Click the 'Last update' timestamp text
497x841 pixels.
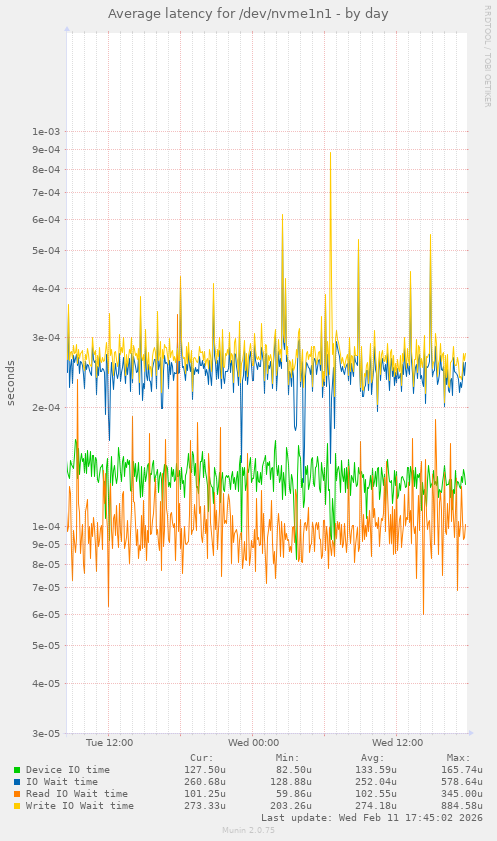[x=372, y=817]
